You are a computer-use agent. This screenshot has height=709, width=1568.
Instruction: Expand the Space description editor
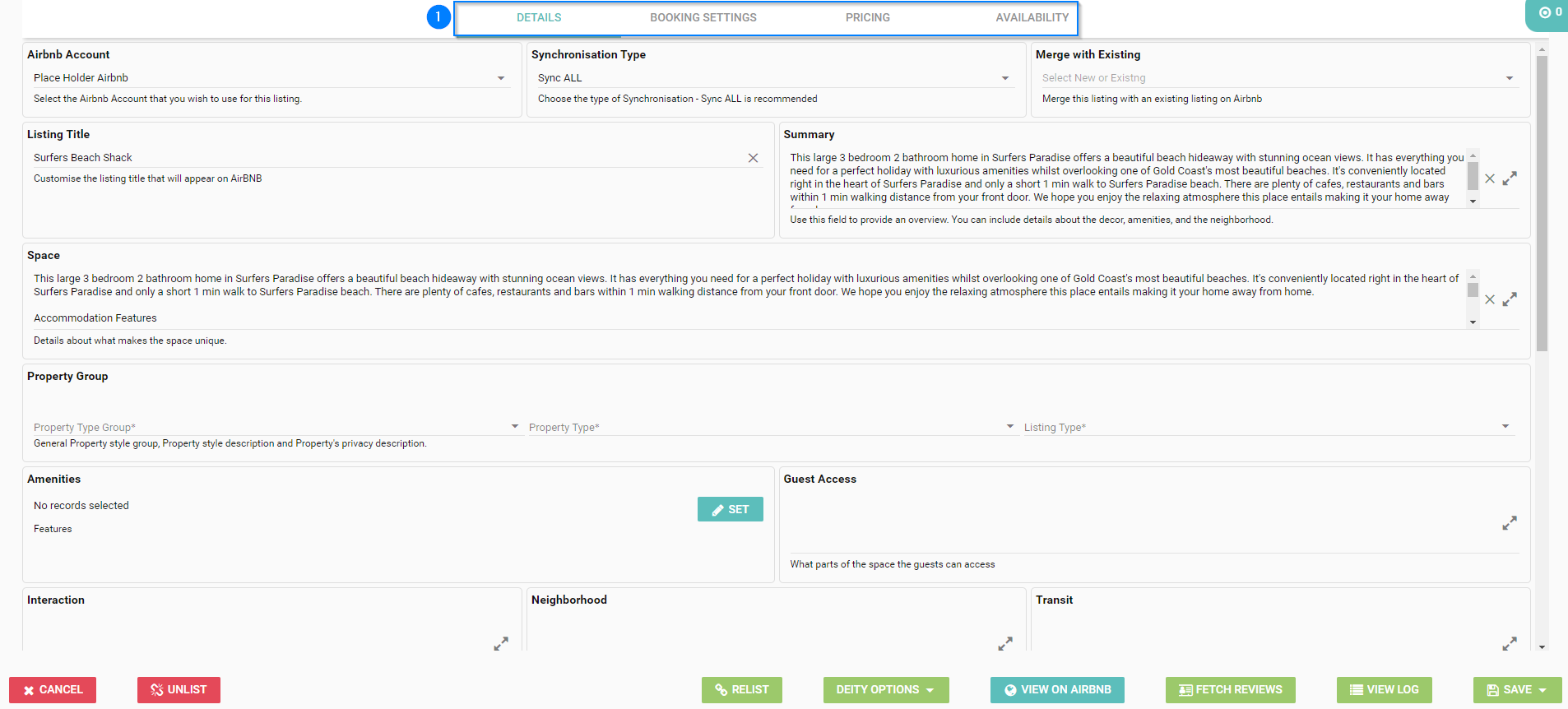pyautogui.click(x=1510, y=299)
